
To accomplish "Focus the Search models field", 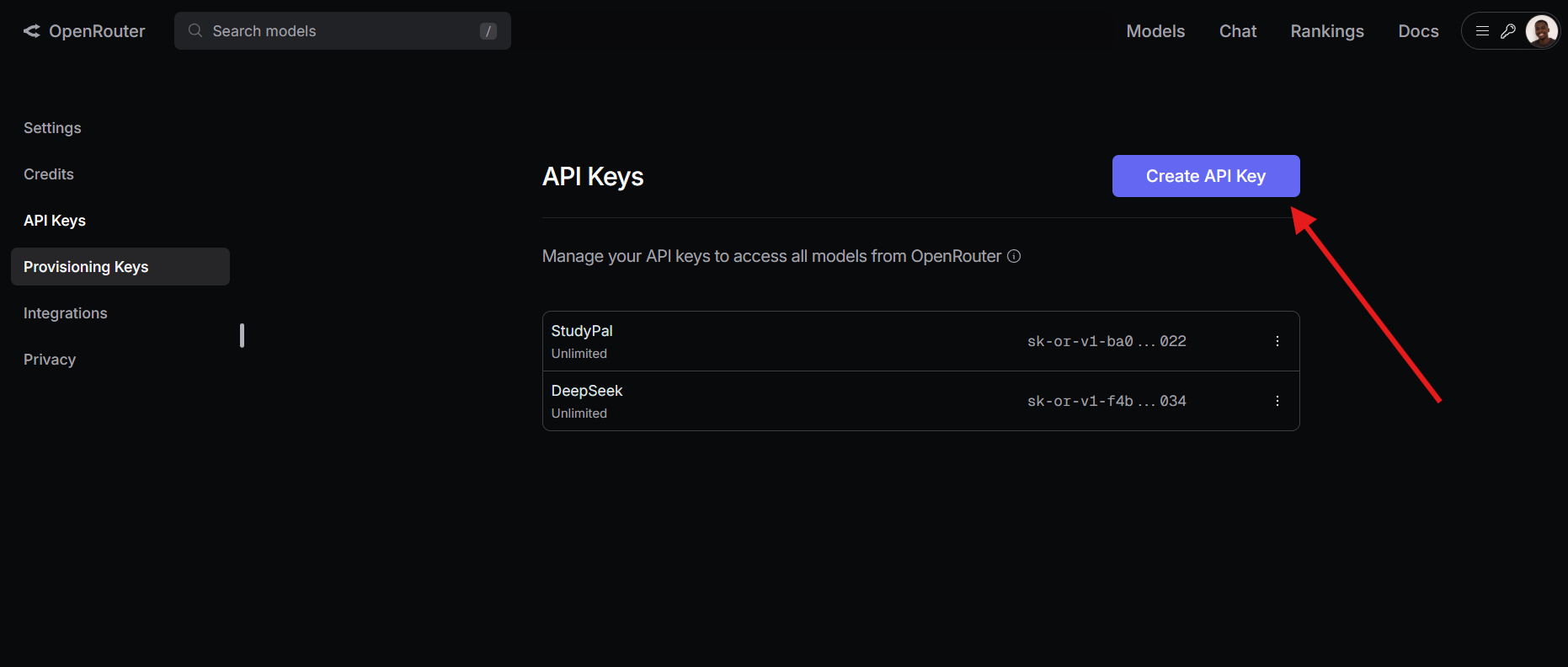I will [x=337, y=31].
